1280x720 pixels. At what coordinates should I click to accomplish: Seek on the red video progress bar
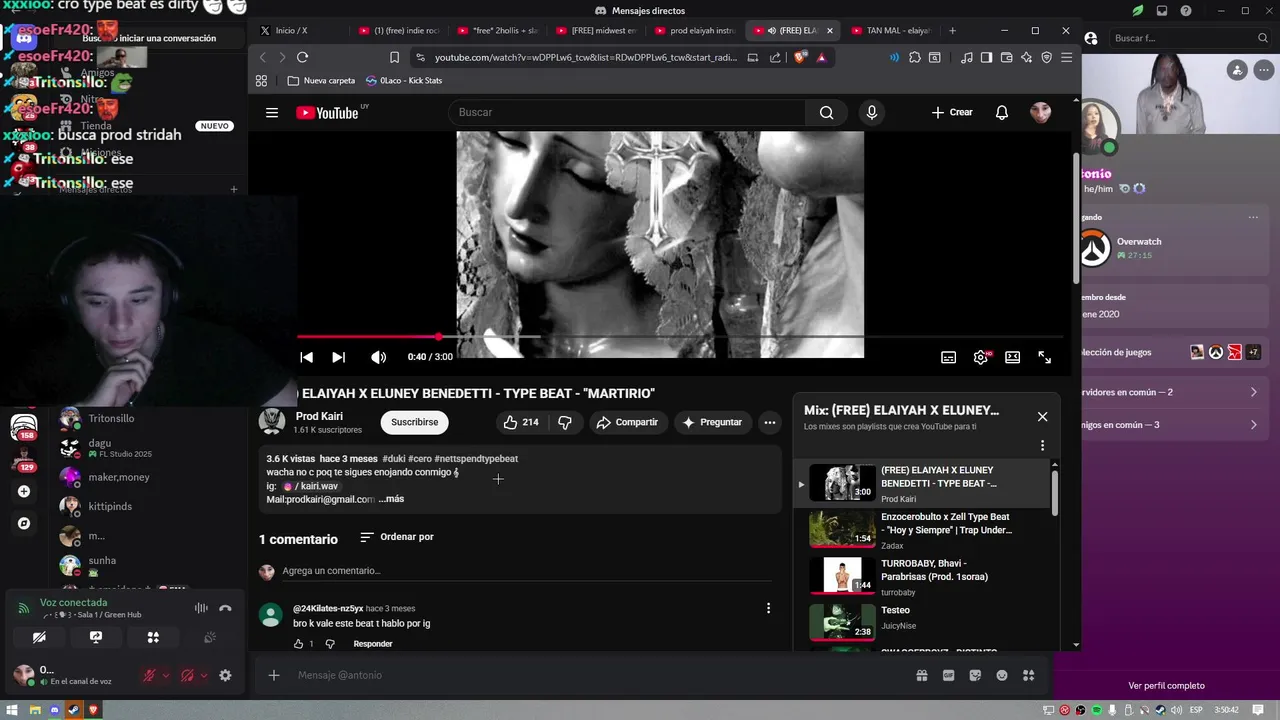coord(680,337)
